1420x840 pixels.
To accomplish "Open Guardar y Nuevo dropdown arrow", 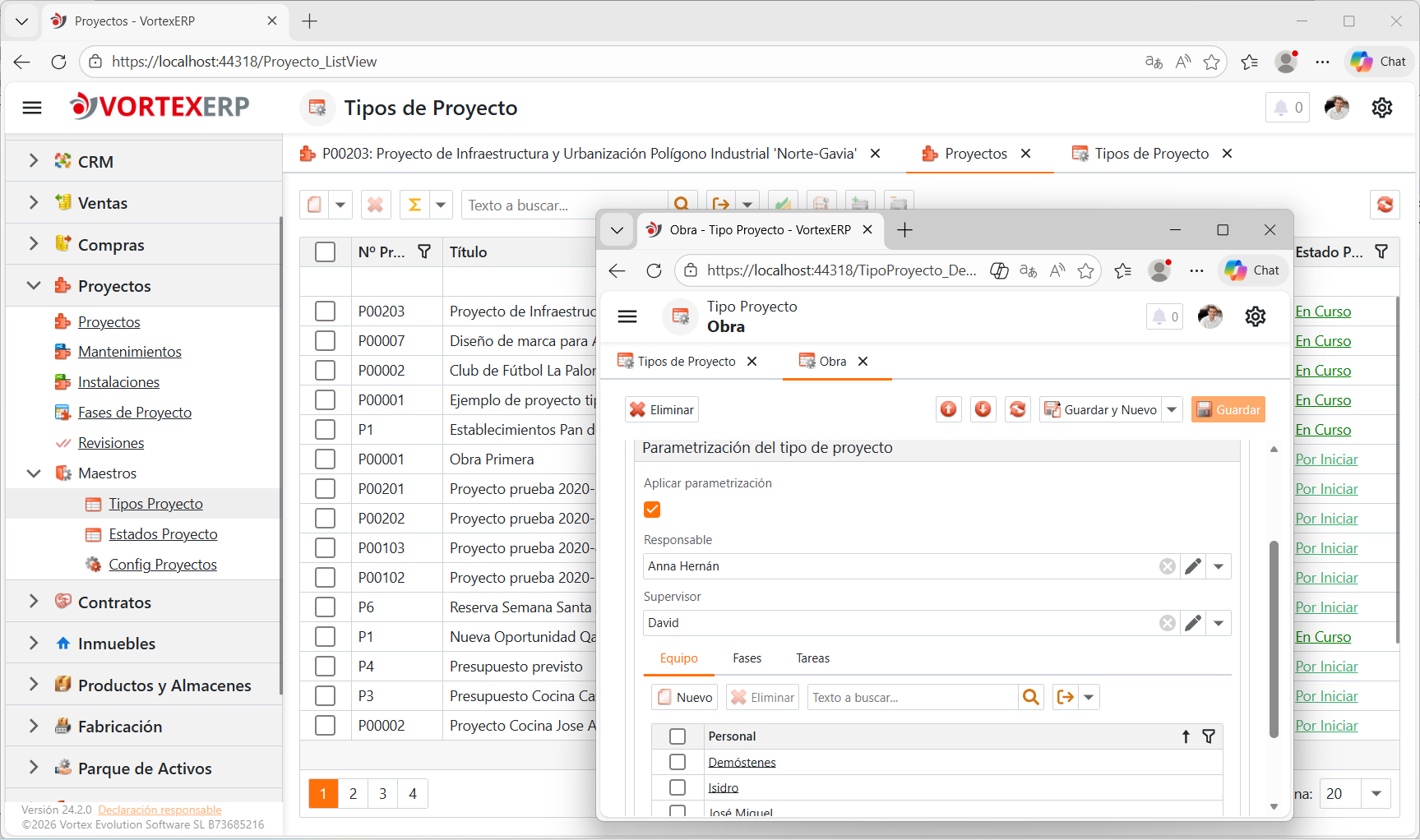I will click(x=1172, y=409).
